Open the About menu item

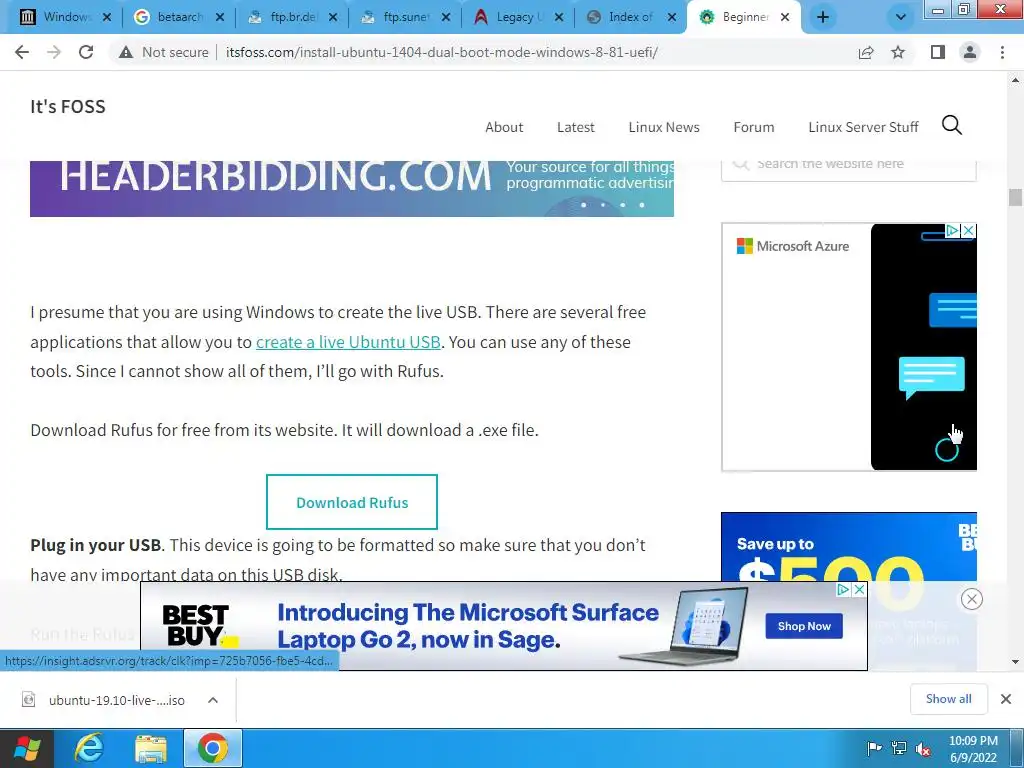pyautogui.click(x=504, y=127)
